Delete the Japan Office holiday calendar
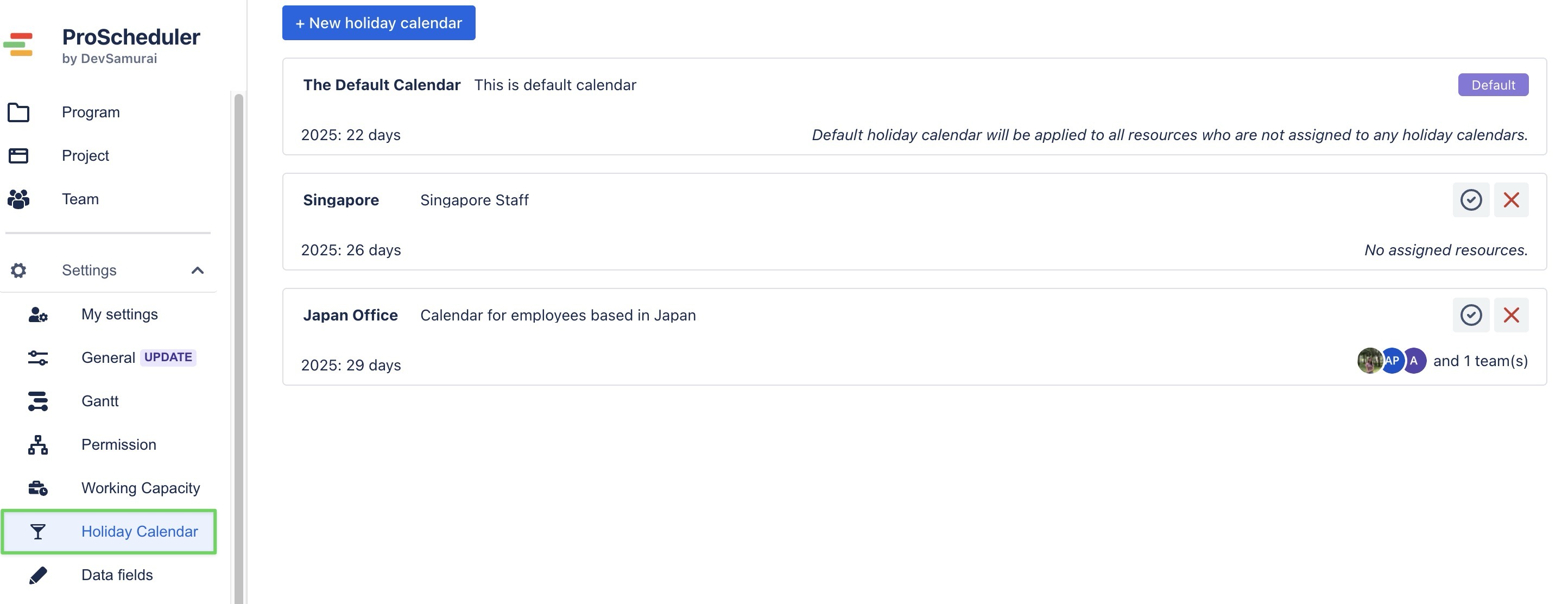The height and width of the screenshot is (604, 1568). click(1511, 315)
